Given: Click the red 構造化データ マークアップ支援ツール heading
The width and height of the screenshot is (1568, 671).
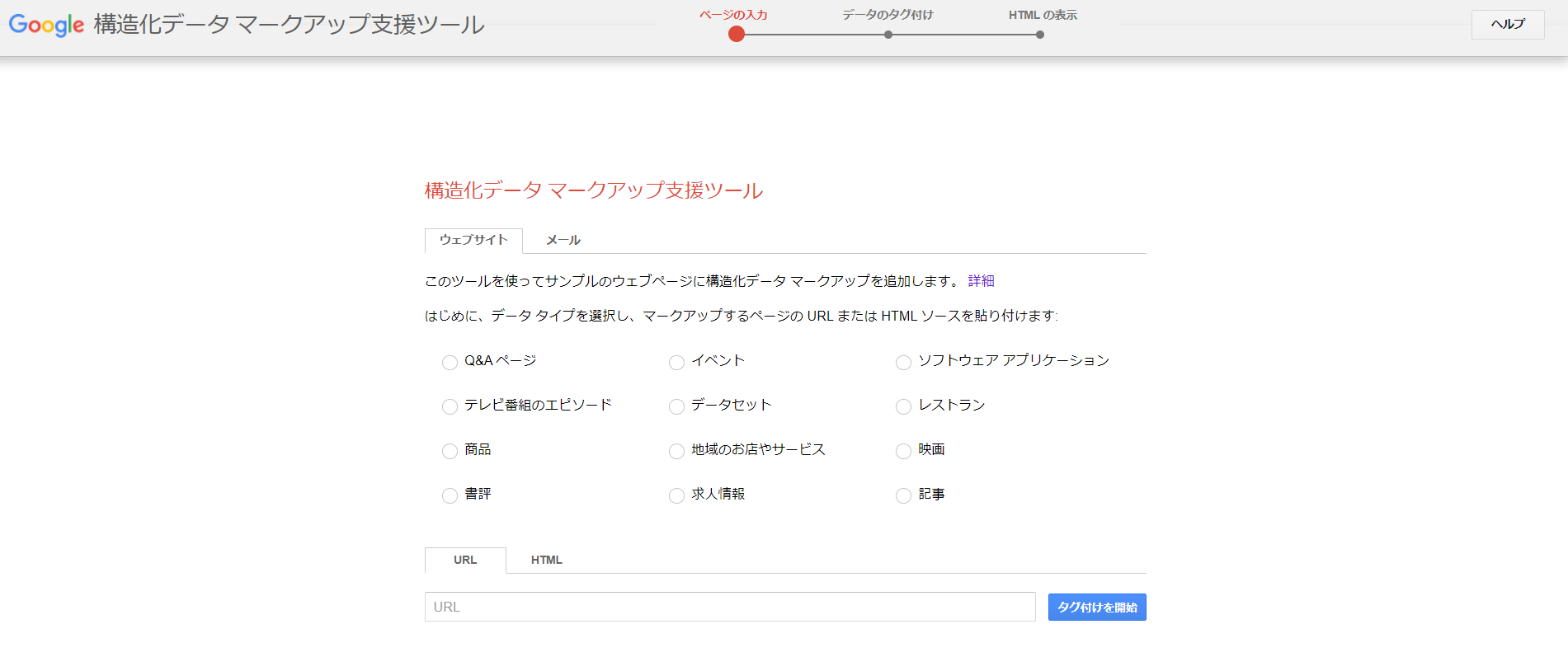Looking at the screenshot, I should coord(594,190).
